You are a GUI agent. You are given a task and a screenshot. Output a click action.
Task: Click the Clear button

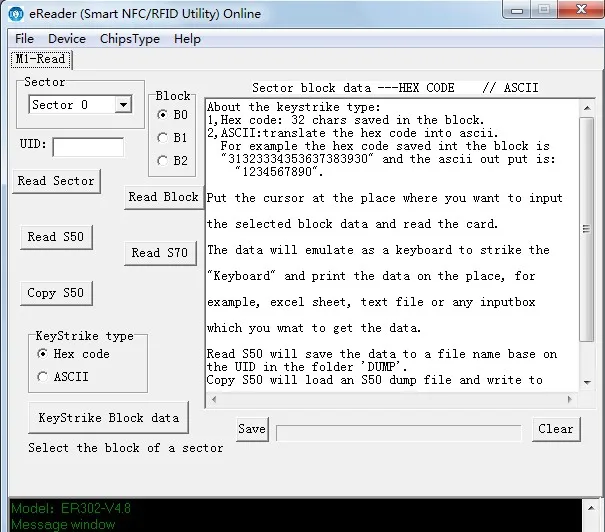pyautogui.click(x=556, y=429)
